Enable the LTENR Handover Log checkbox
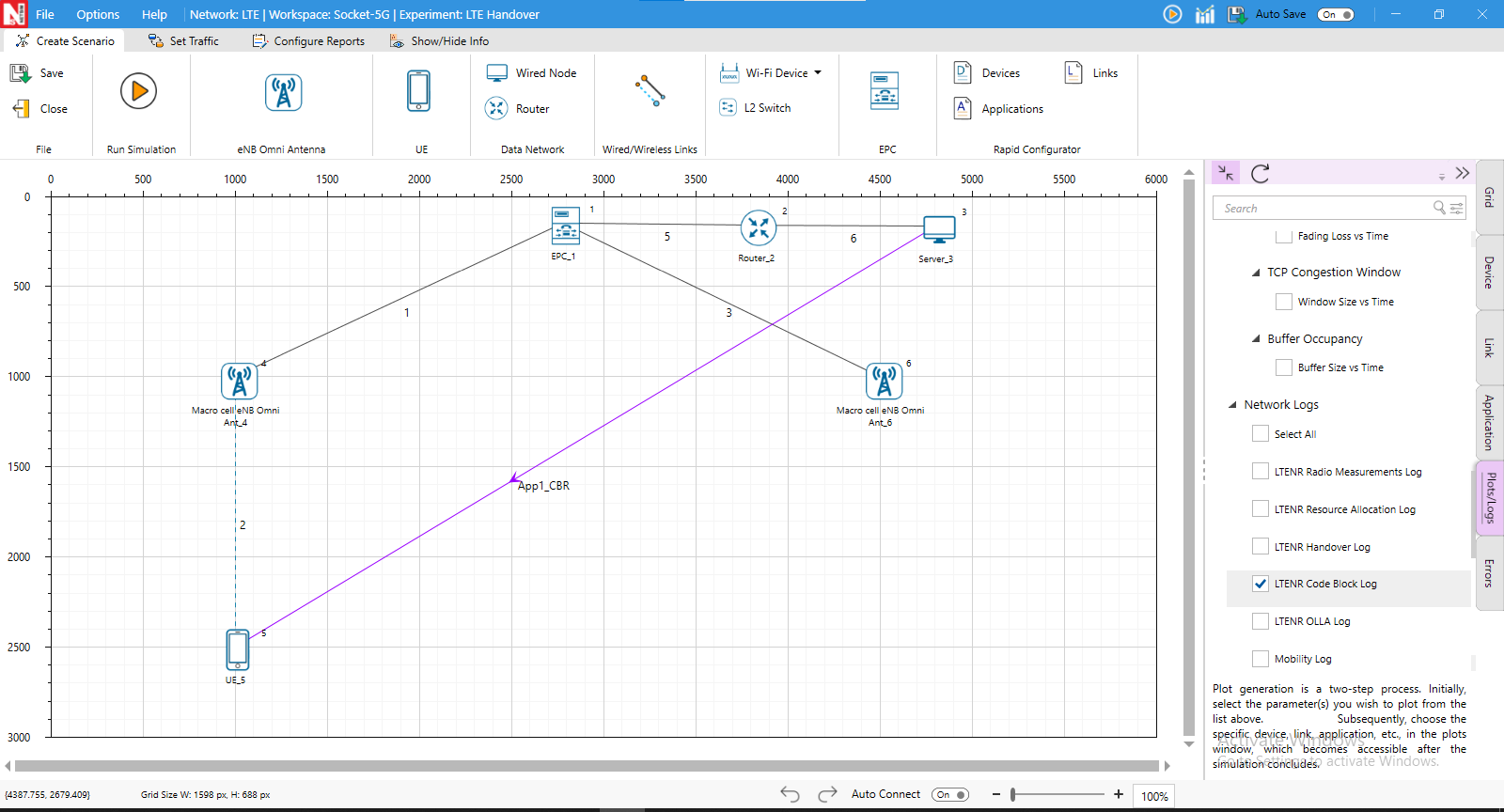Image resolution: width=1504 pixels, height=812 pixels. point(1261,546)
